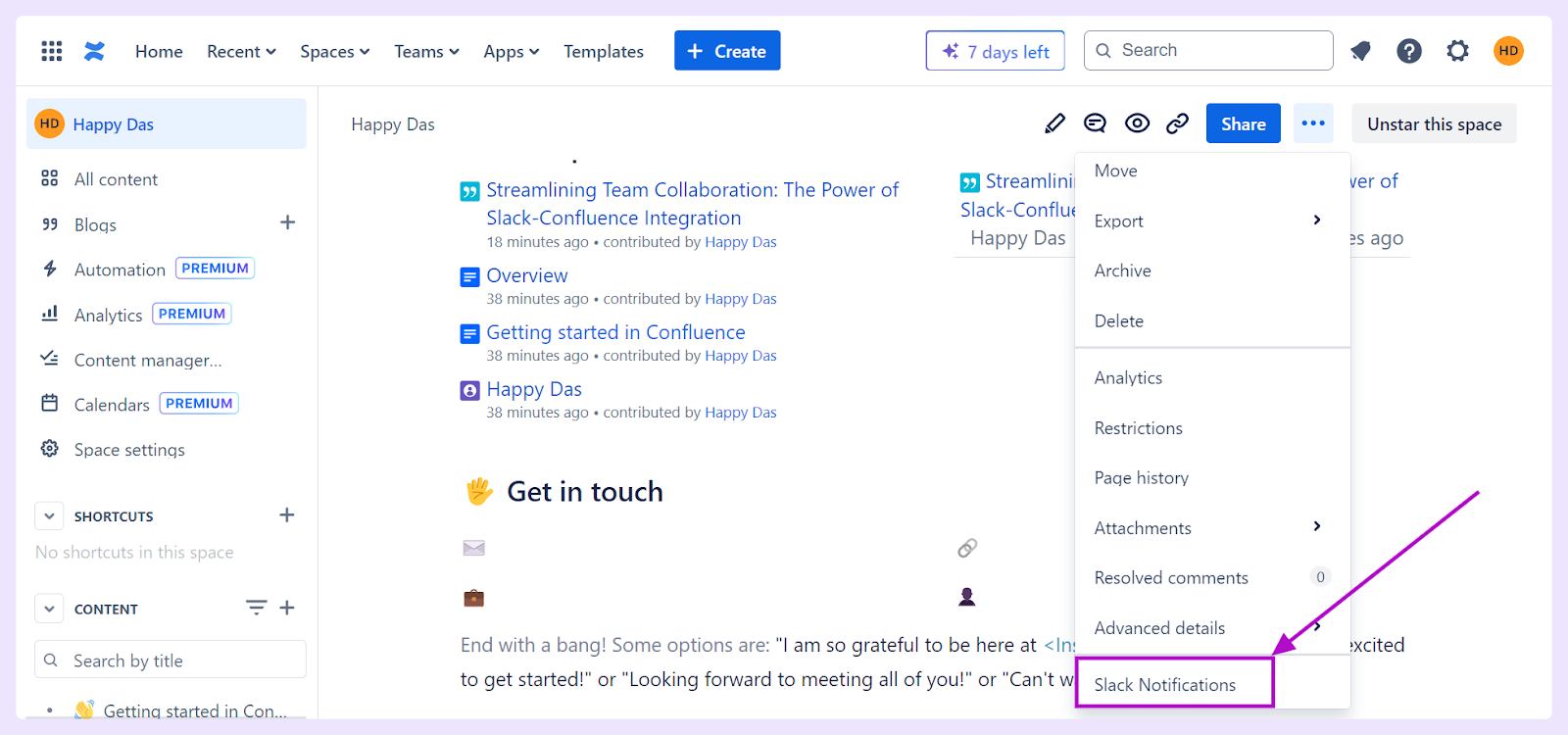Viewport: 1568px width, 735px height.
Task: Go to Home in top navigation
Action: coord(159,51)
